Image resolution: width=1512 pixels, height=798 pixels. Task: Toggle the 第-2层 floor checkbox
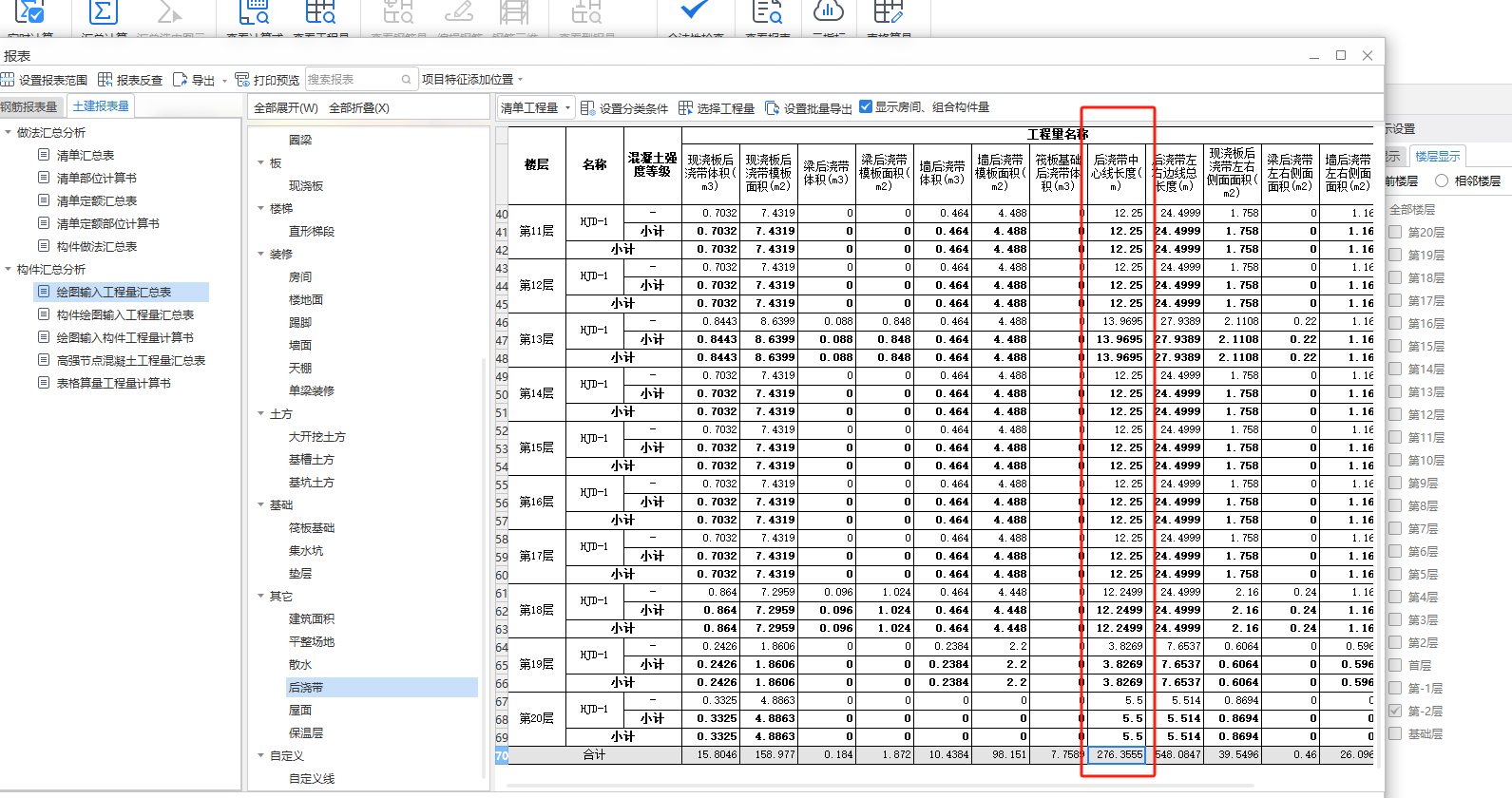click(x=1395, y=711)
